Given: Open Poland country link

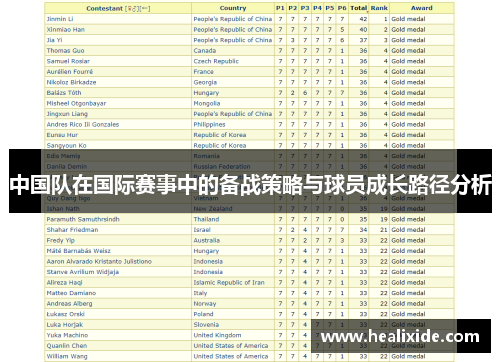Looking at the screenshot, I should (x=203, y=314).
